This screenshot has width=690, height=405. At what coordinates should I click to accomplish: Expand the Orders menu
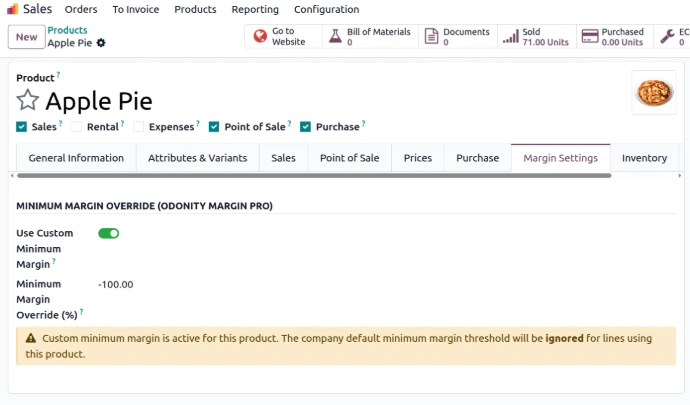[81, 9]
